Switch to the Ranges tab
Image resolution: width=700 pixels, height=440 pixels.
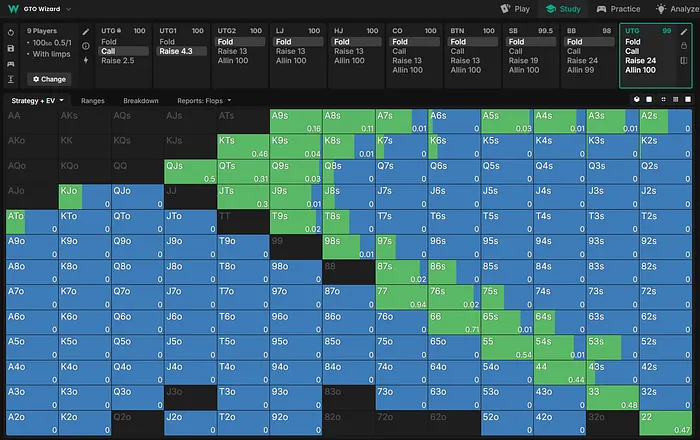click(93, 101)
